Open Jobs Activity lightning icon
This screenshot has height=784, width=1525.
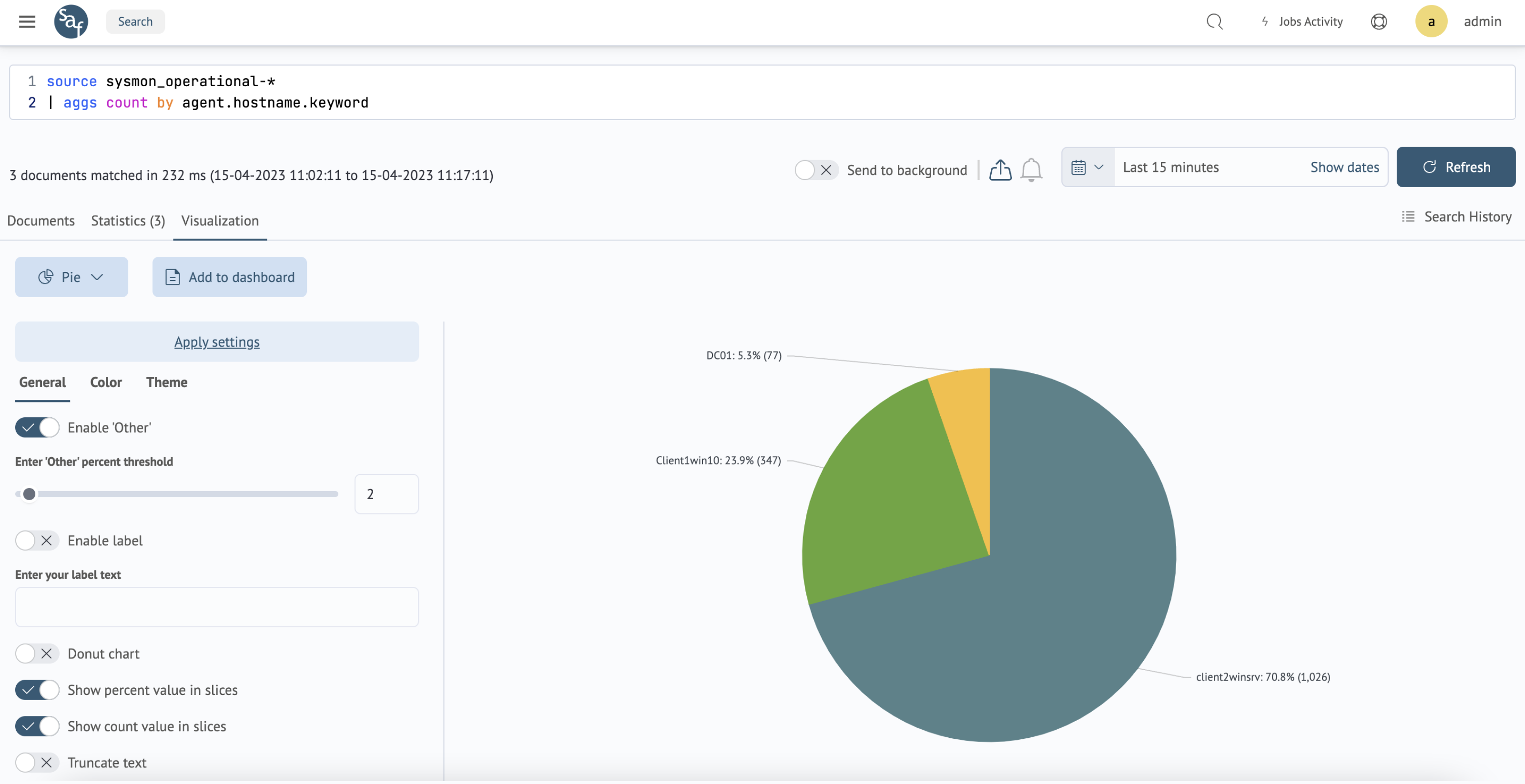1264,22
